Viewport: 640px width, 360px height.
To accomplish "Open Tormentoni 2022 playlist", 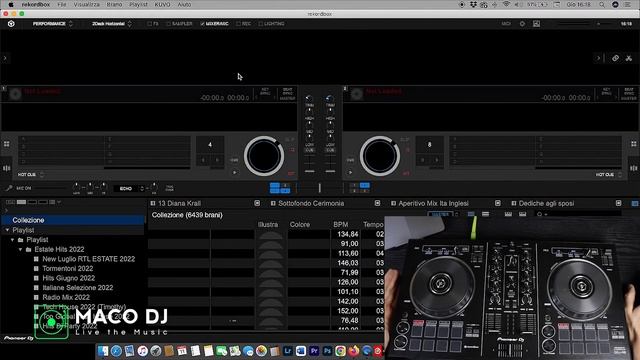I will click(68, 269).
